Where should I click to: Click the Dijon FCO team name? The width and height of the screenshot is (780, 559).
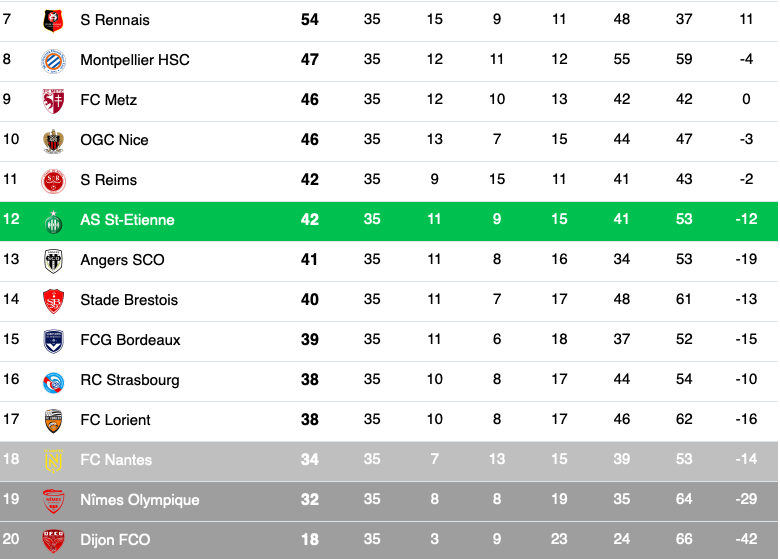tap(115, 540)
